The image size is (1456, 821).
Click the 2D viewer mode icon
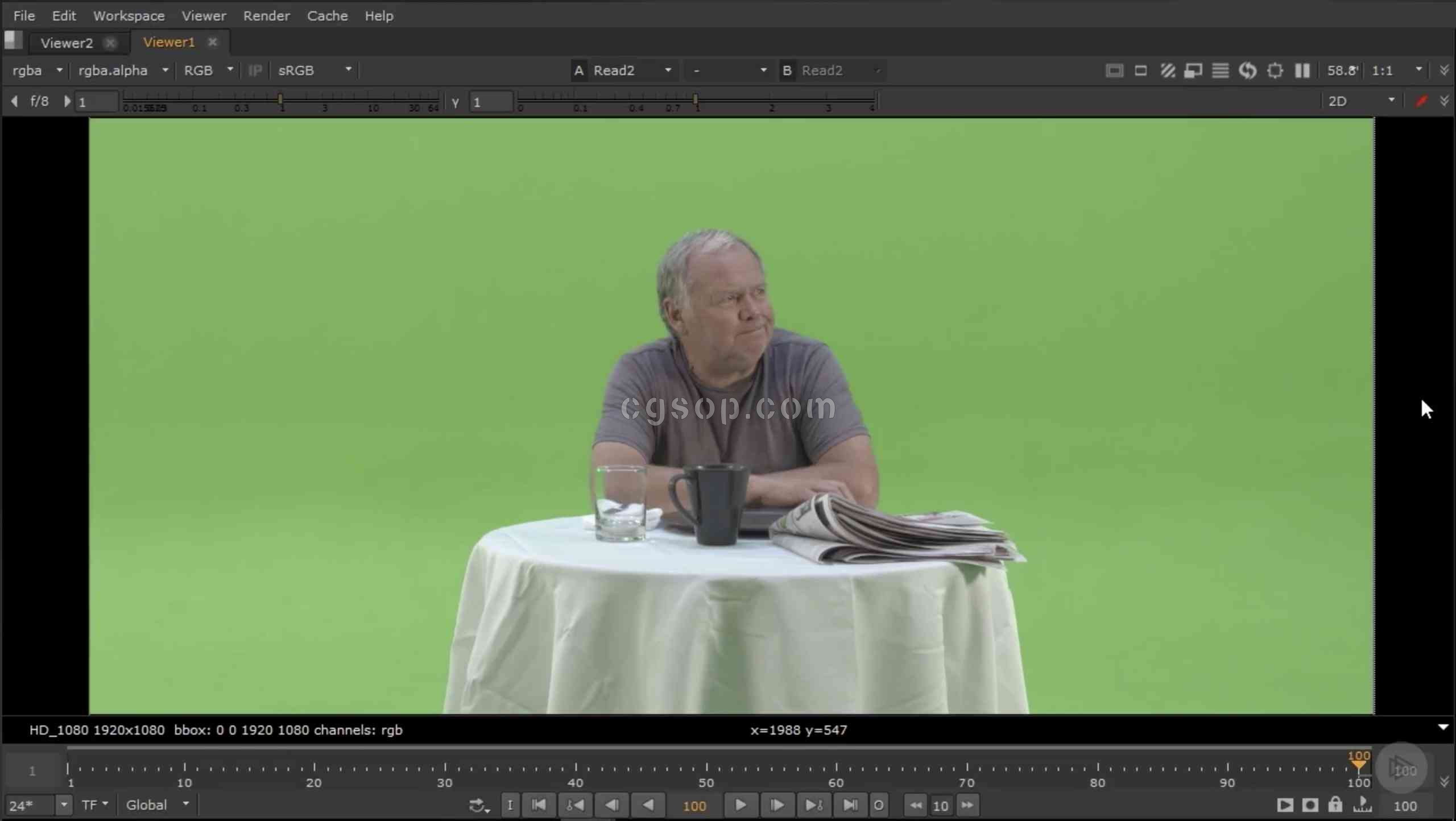coord(1337,100)
